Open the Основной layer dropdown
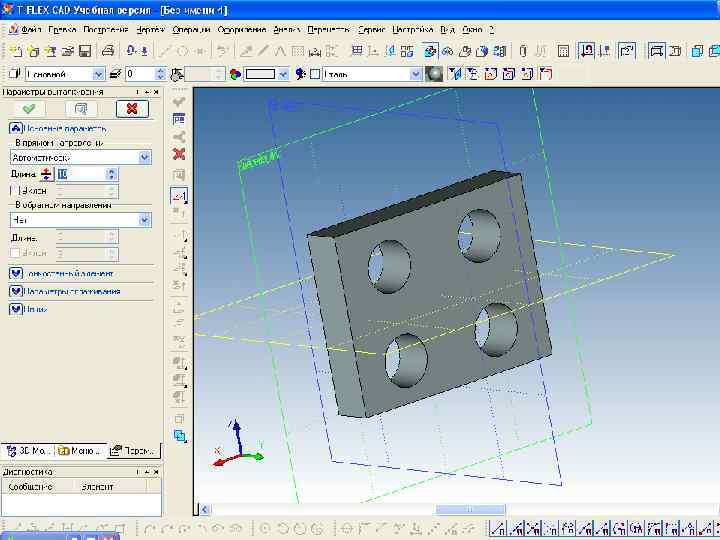Viewport: 720px width, 540px height. [98, 74]
